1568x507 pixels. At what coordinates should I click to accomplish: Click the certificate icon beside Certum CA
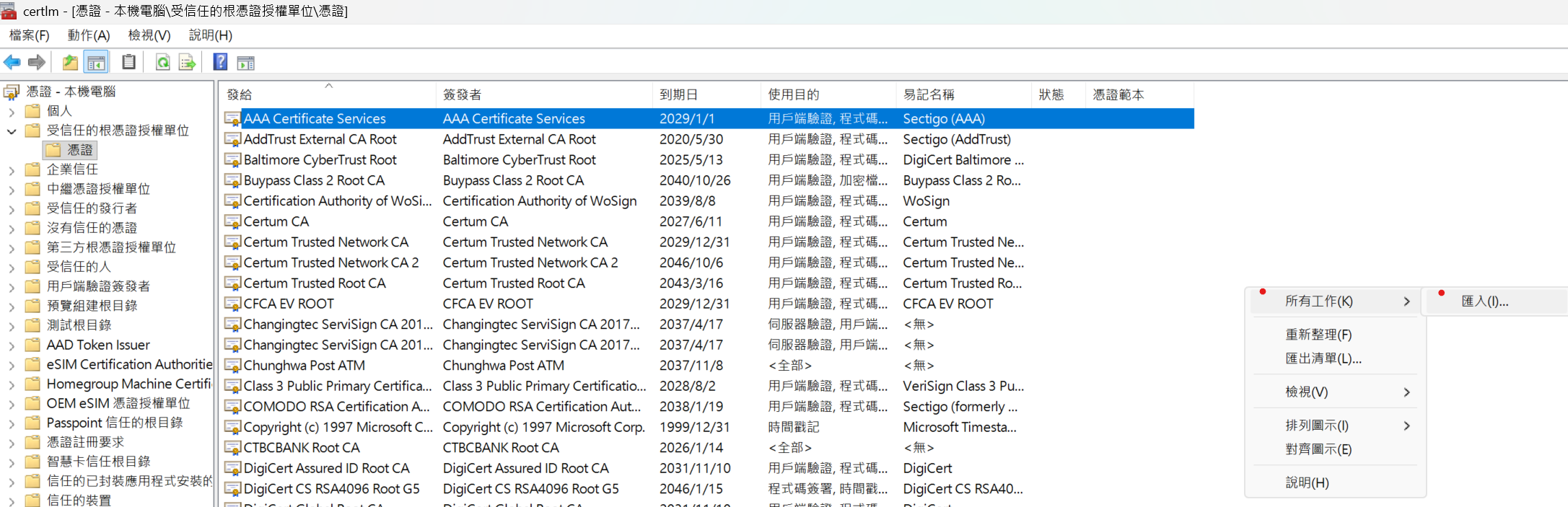(x=232, y=221)
